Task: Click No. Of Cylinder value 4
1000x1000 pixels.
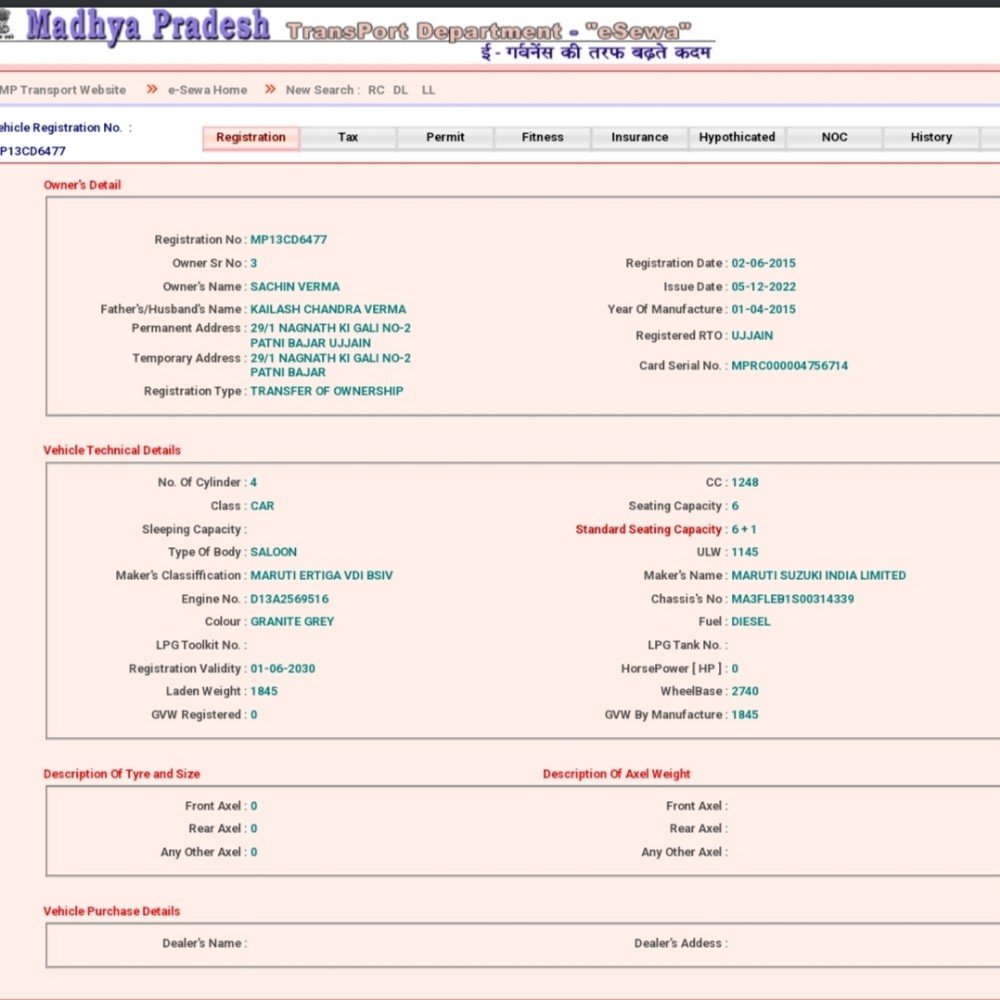Action: pyautogui.click(x=254, y=483)
